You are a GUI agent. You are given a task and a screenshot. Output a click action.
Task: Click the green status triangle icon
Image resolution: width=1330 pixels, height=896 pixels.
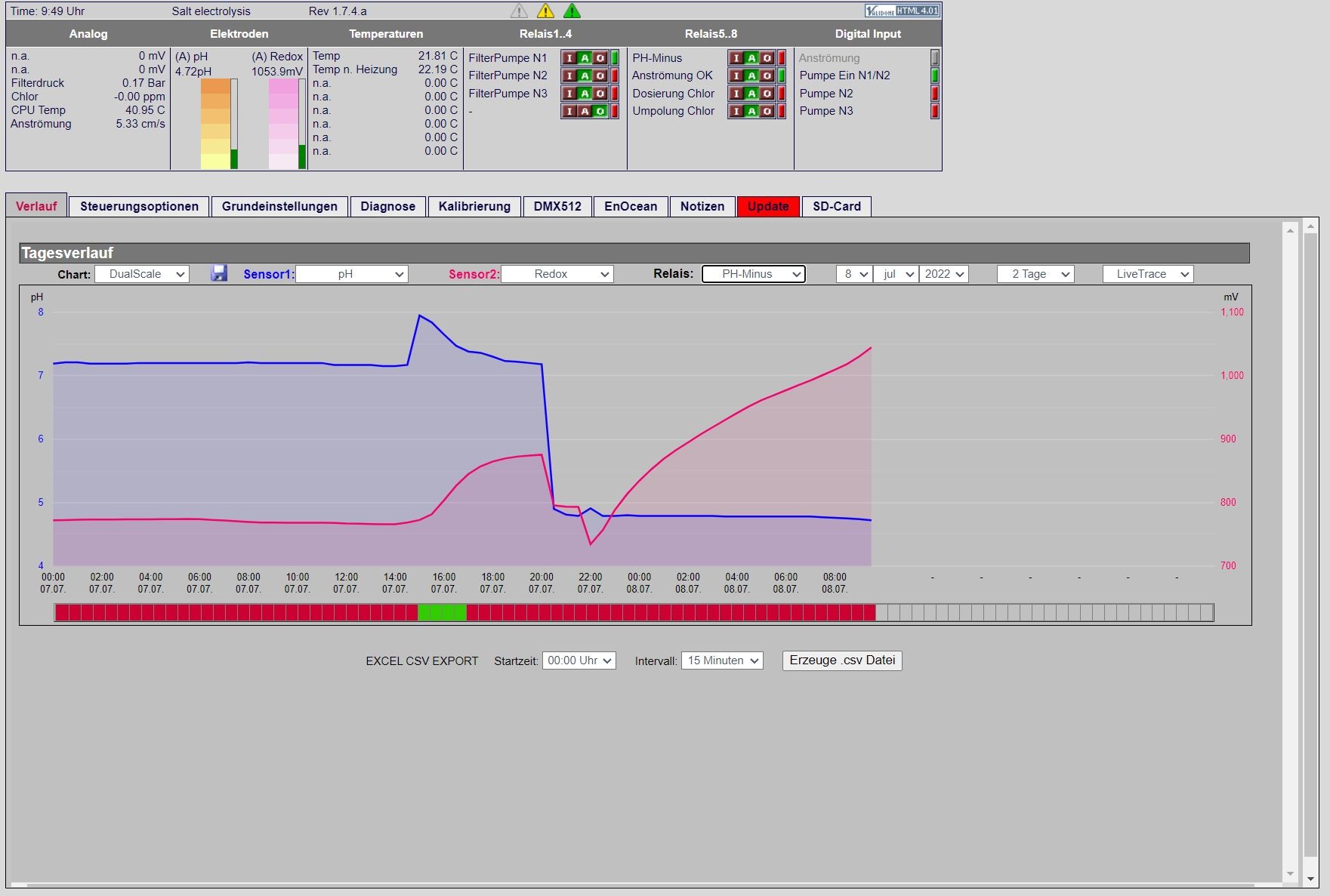tap(572, 11)
